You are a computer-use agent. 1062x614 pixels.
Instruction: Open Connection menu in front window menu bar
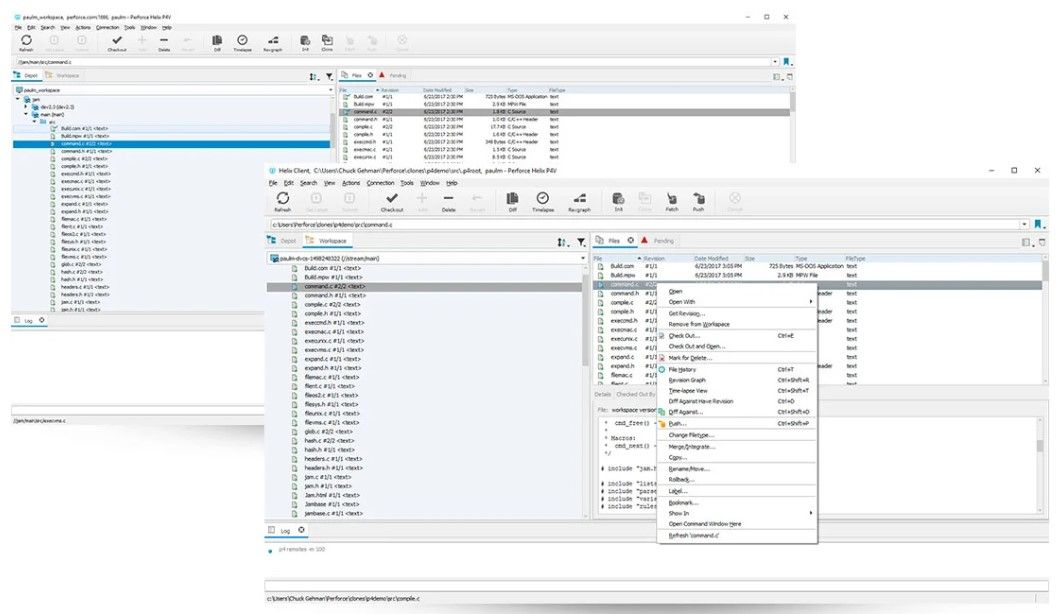coord(380,183)
